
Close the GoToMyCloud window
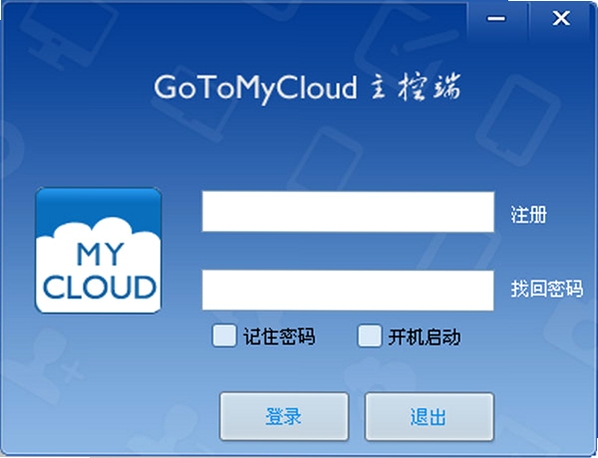(x=561, y=19)
